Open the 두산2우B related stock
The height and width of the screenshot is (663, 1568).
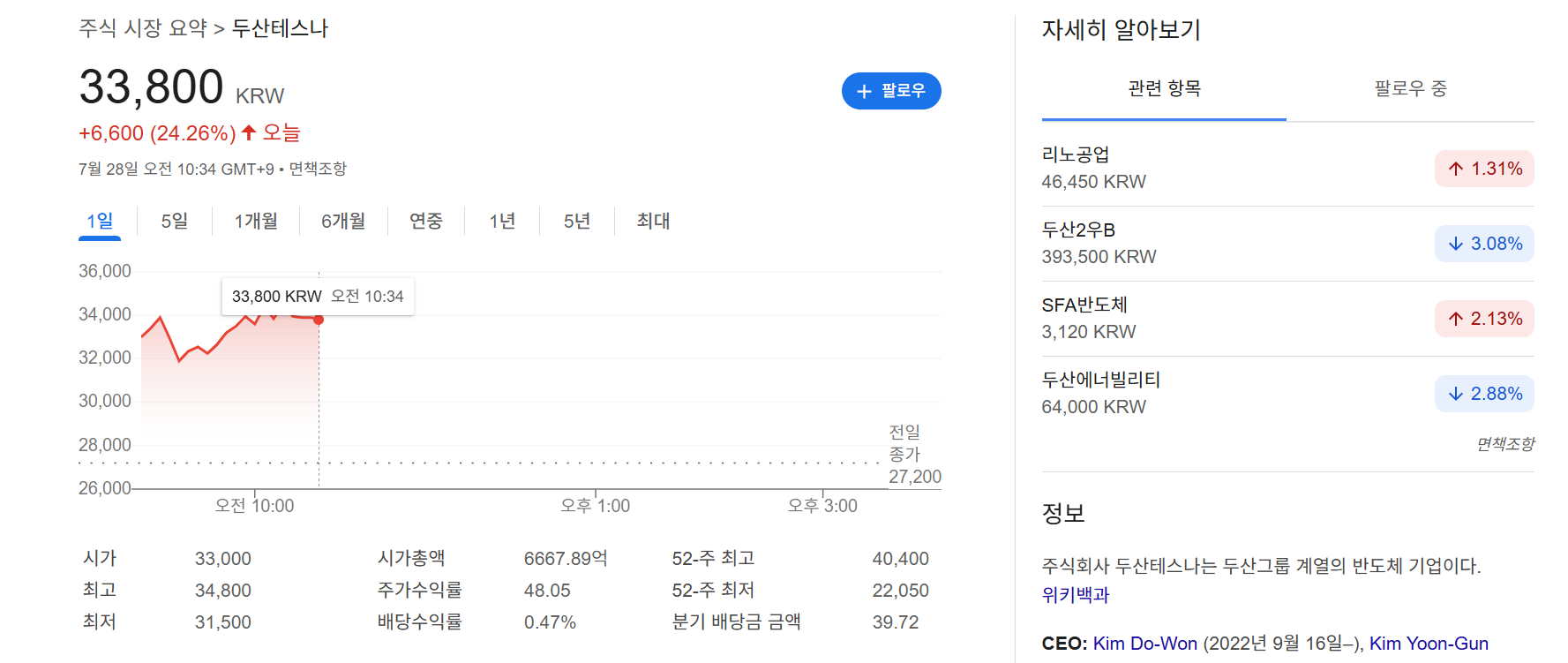pyautogui.click(x=1287, y=244)
